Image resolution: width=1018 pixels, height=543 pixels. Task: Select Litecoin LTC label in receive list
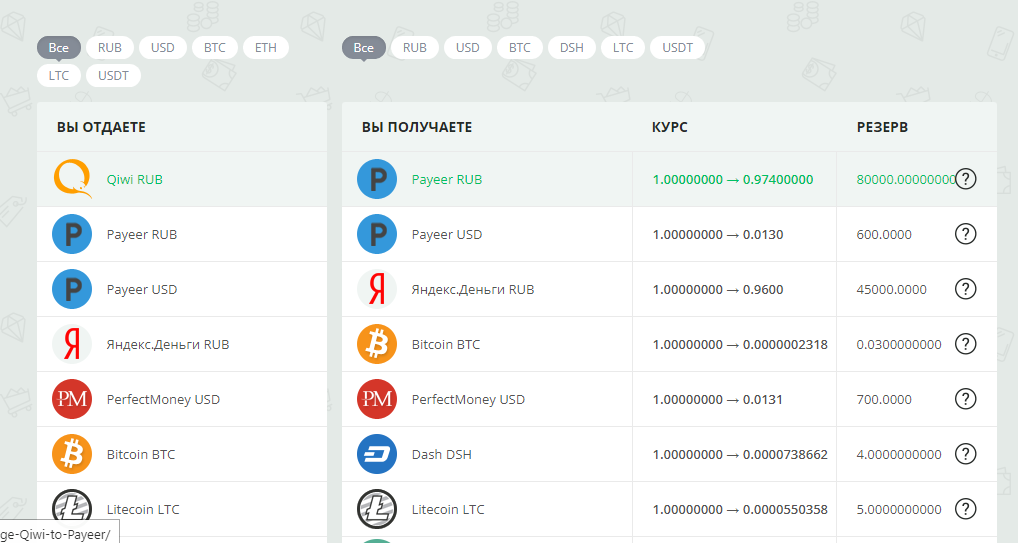[x=448, y=509]
